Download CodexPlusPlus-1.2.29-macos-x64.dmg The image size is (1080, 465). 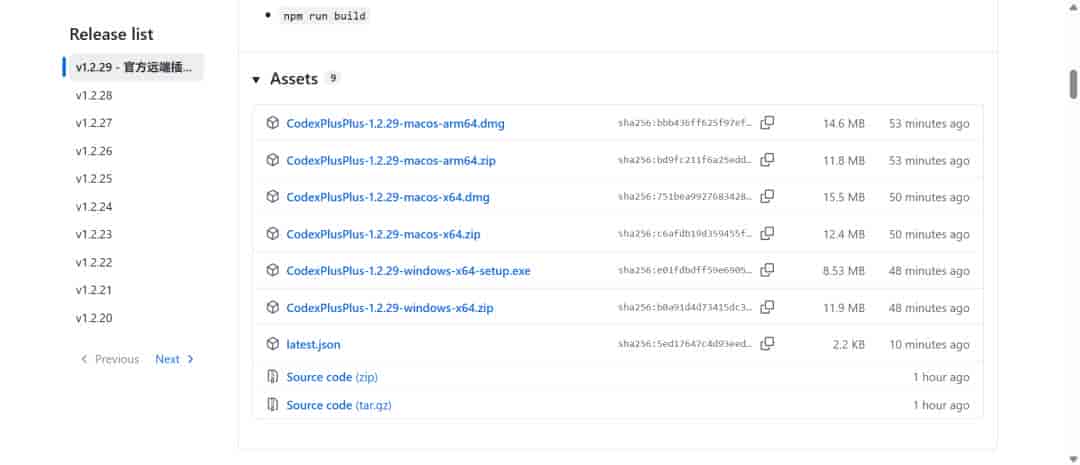(x=388, y=197)
